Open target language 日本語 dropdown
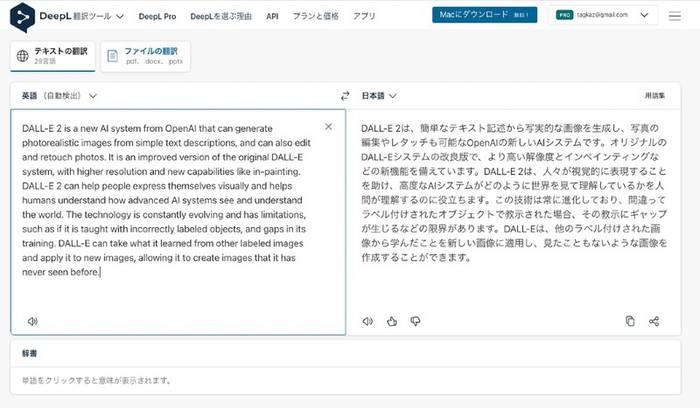700x408 pixels. [x=392, y=96]
